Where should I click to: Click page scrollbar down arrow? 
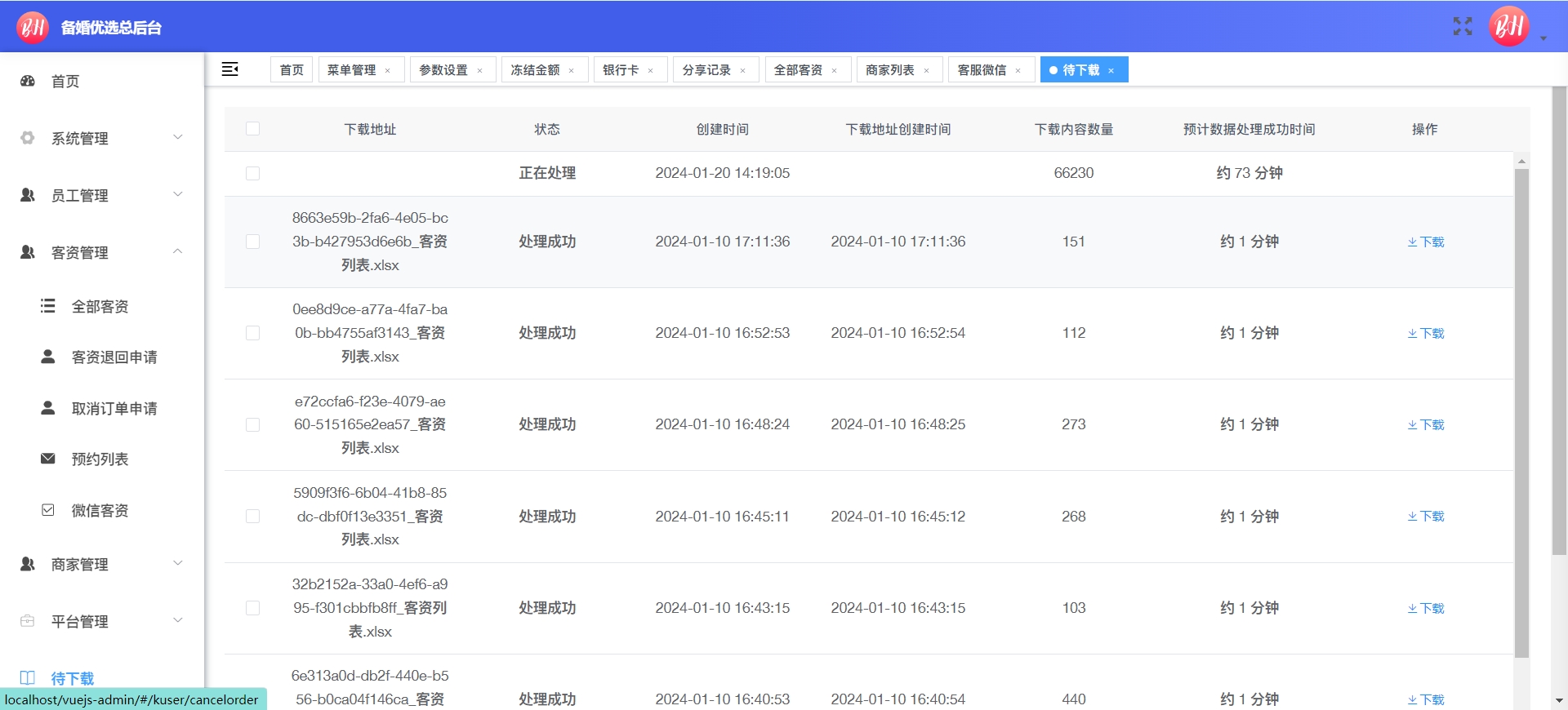click(1559, 700)
